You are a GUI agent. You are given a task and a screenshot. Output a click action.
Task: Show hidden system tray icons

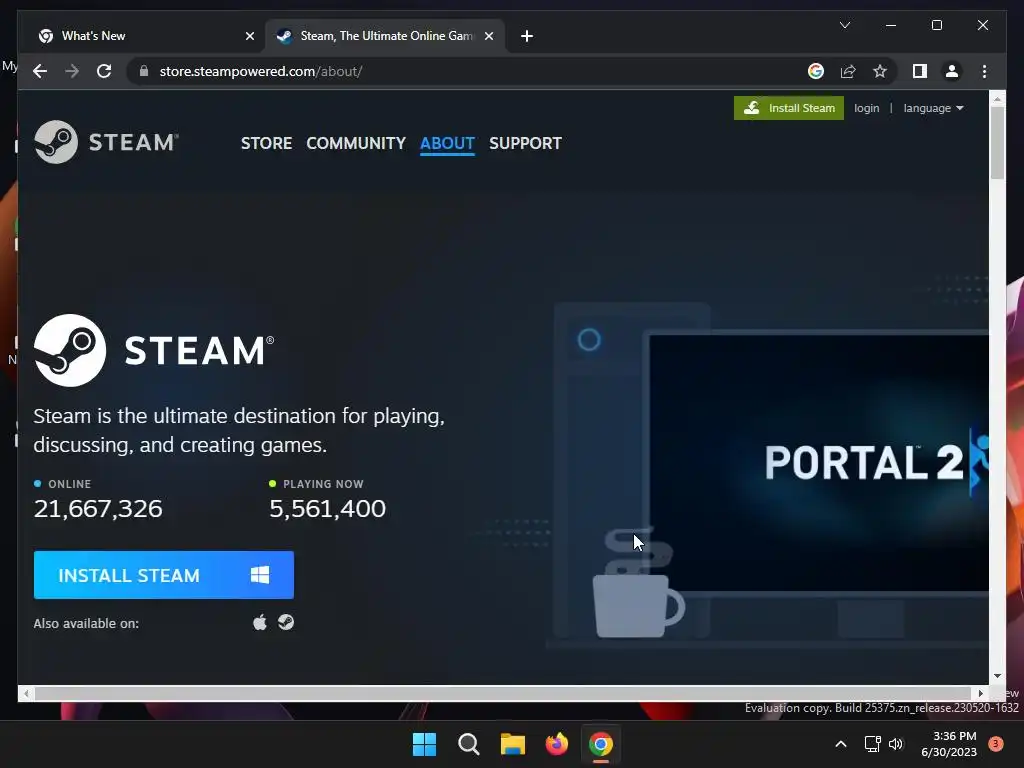tap(841, 744)
